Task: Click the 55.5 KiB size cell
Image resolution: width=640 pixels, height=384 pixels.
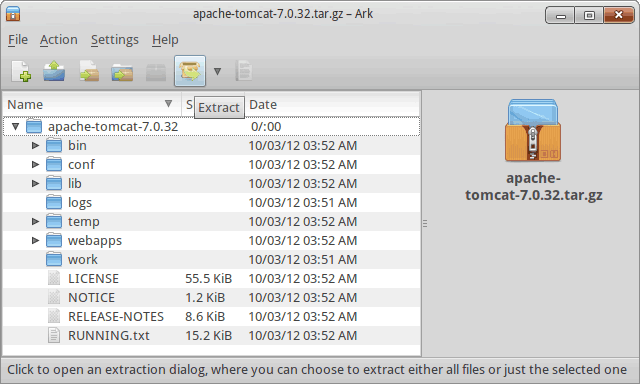Action: [x=209, y=278]
